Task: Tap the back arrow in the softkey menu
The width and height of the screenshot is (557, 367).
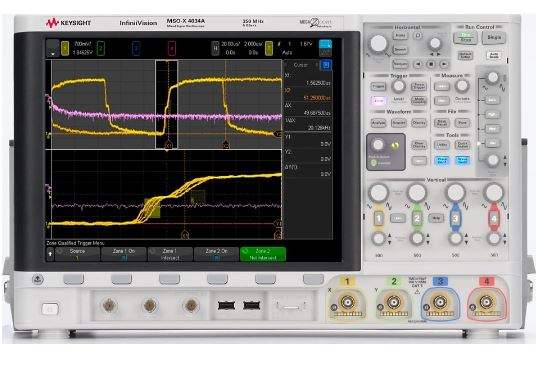Action: (50, 254)
